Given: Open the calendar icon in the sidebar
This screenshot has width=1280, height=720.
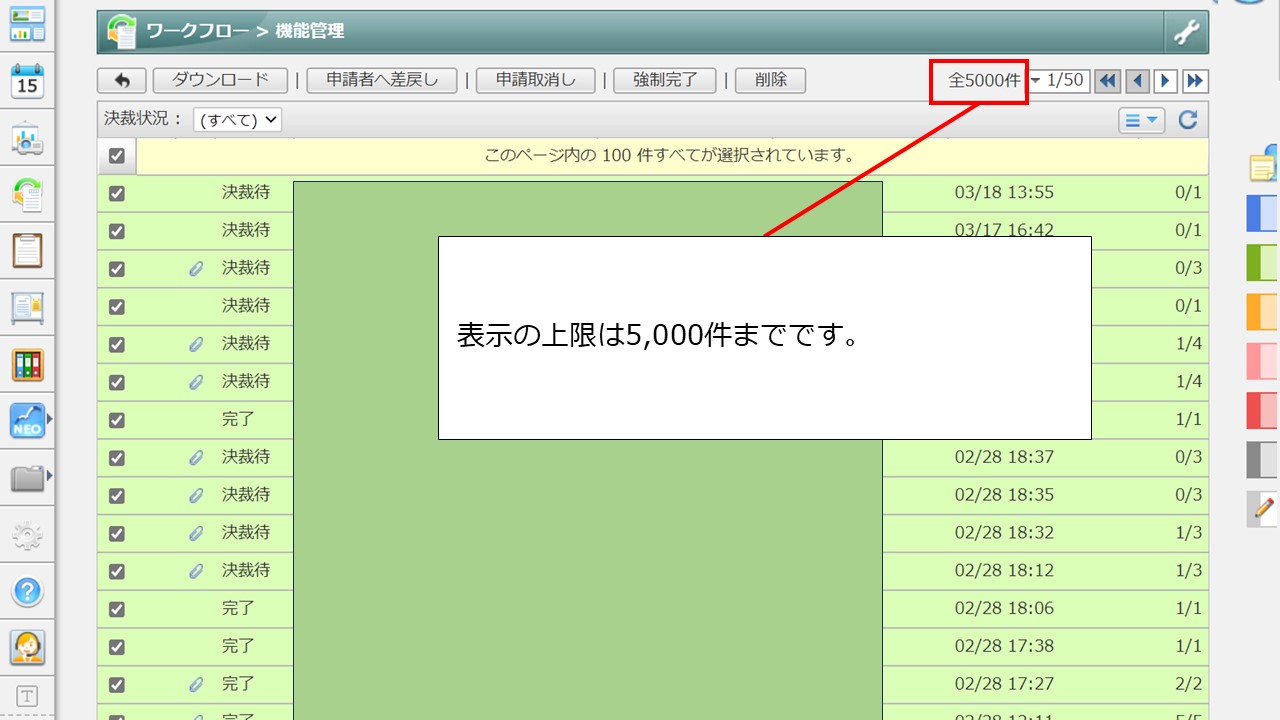Looking at the screenshot, I should 28,82.
